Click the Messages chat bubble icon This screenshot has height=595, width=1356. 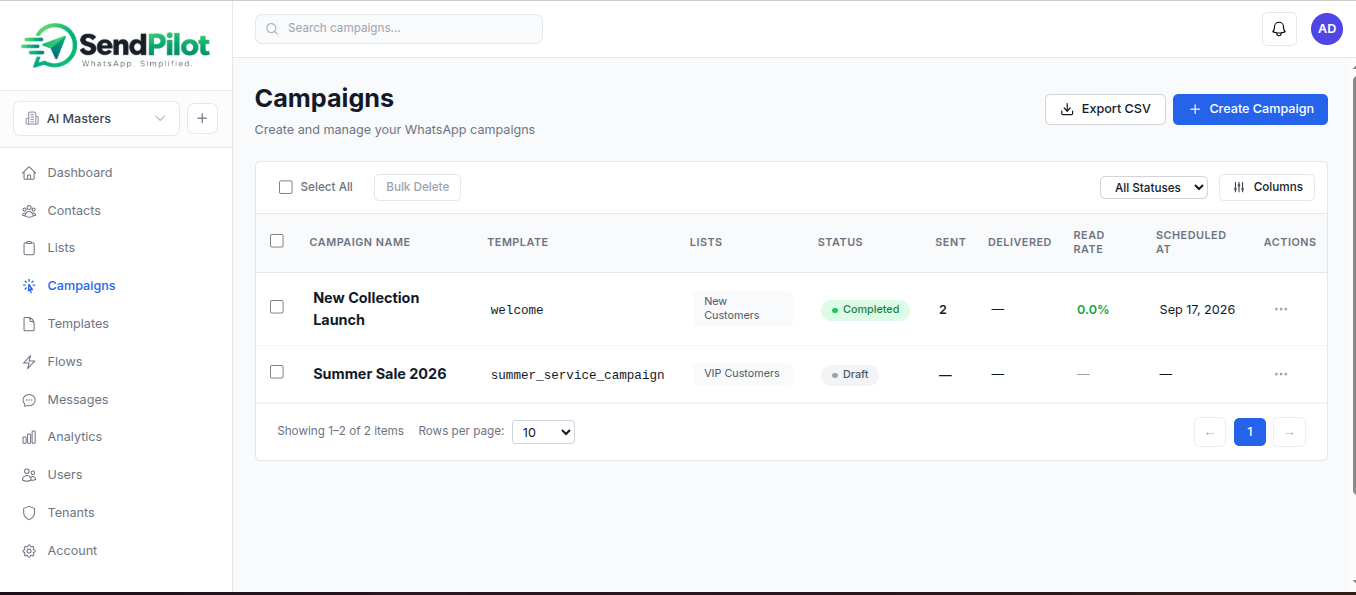(29, 400)
